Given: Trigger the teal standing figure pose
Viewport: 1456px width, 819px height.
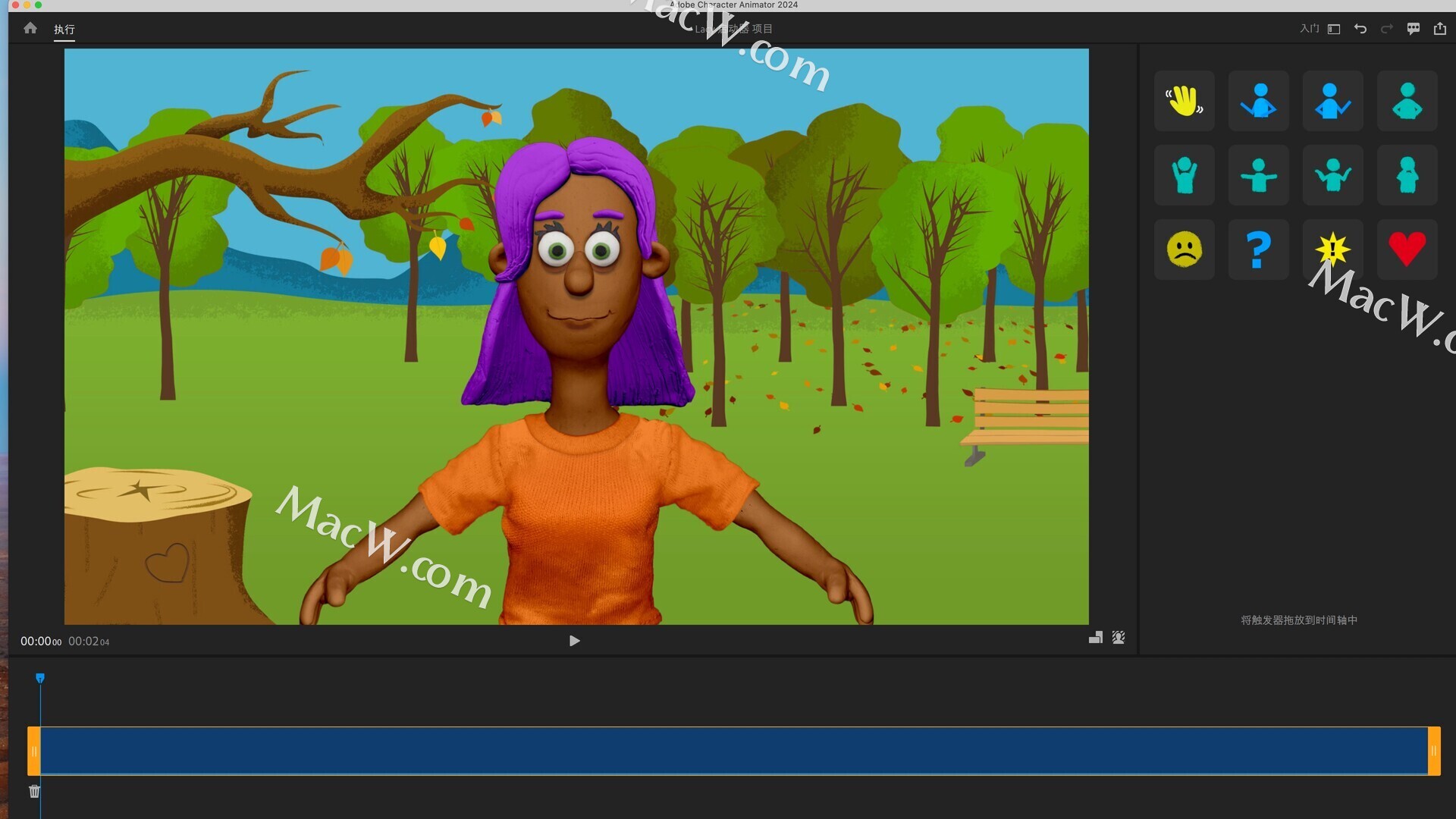Looking at the screenshot, I should (1407, 175).
